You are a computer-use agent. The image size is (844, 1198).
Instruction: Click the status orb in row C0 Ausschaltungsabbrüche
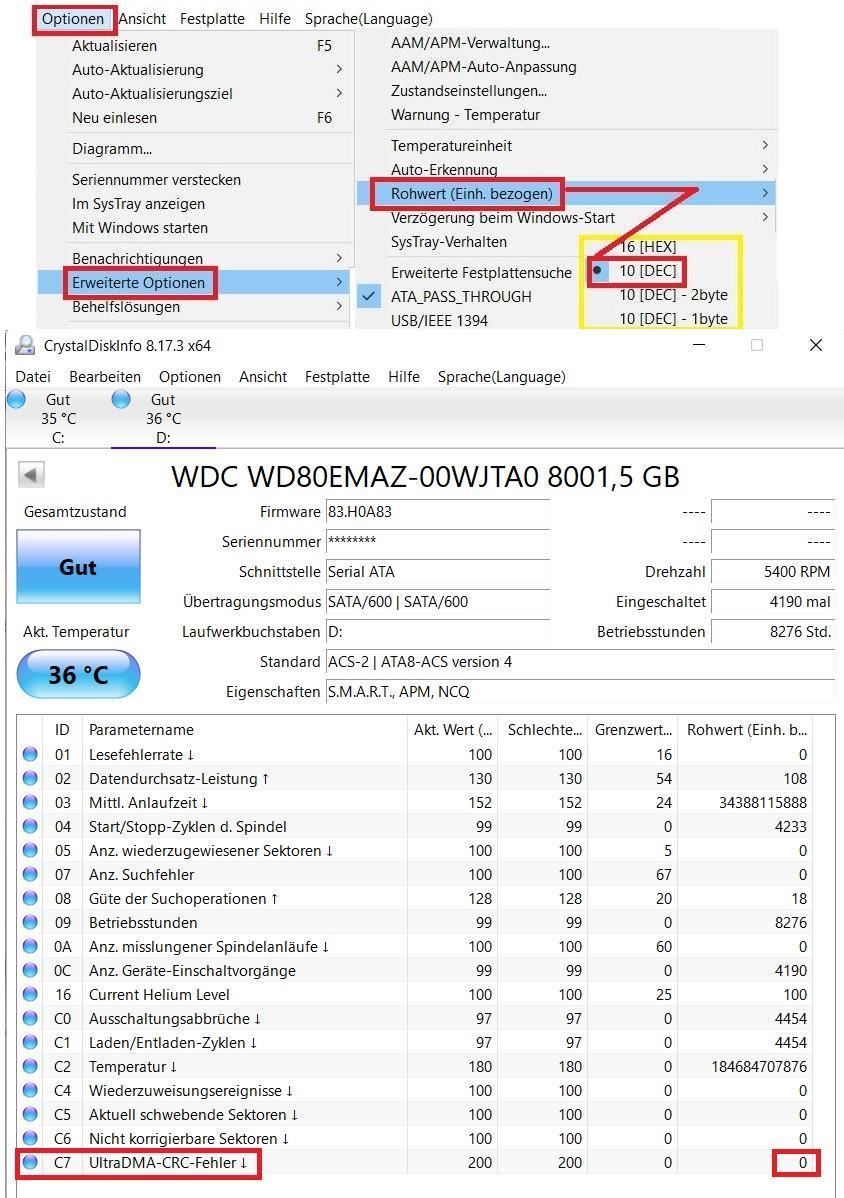pyautogui.click(x=30, y=1018)
